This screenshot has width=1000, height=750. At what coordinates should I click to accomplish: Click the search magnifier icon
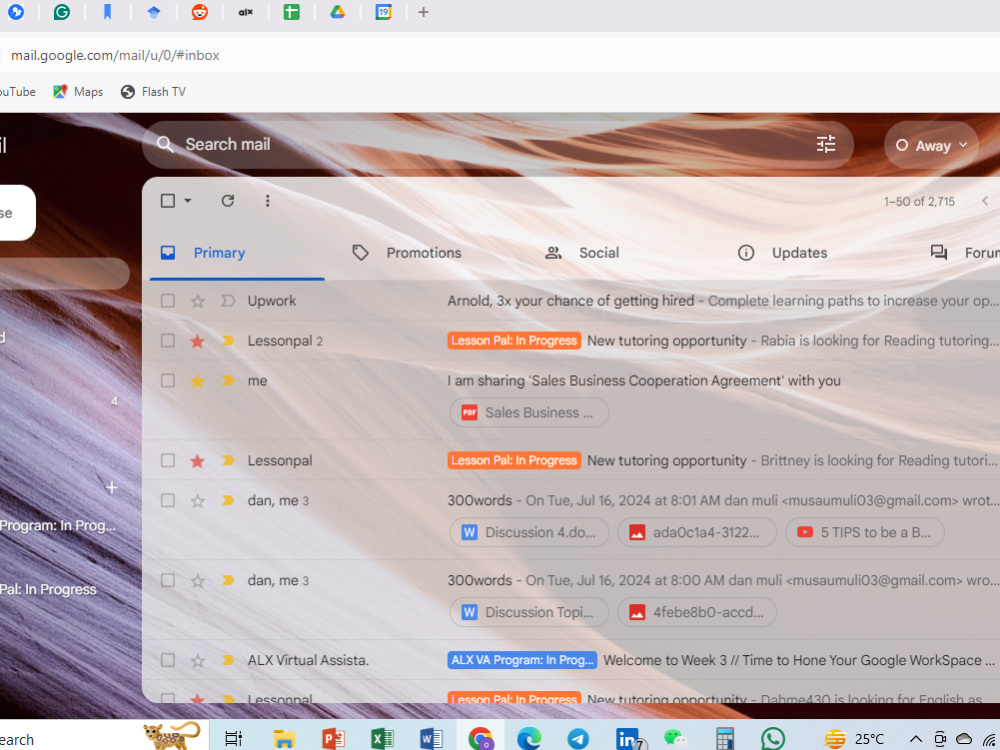165,145
